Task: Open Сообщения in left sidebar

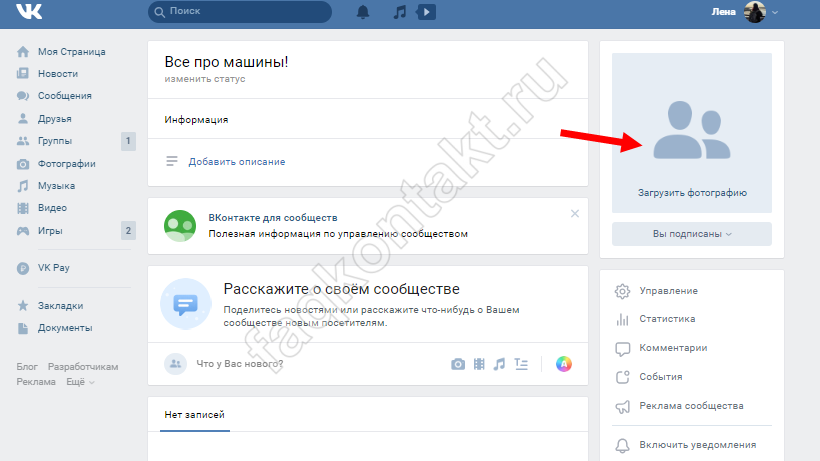Action: (x=65, y=96)
